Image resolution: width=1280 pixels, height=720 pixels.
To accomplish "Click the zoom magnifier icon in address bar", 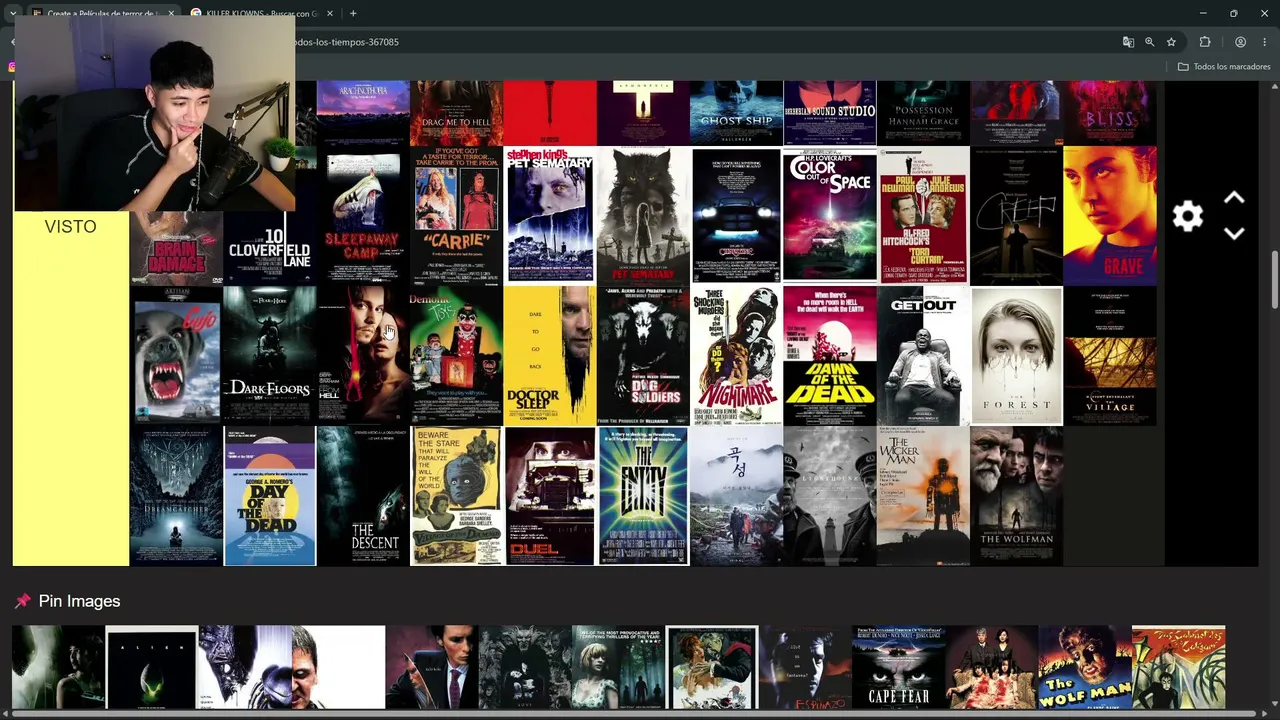I will coord(1150,42).
